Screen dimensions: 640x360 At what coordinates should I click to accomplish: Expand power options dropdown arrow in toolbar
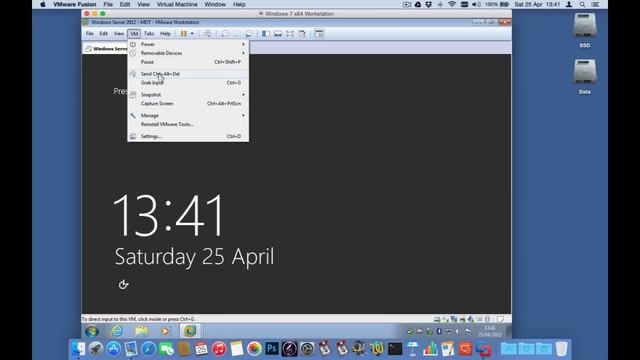coord(192,33)
